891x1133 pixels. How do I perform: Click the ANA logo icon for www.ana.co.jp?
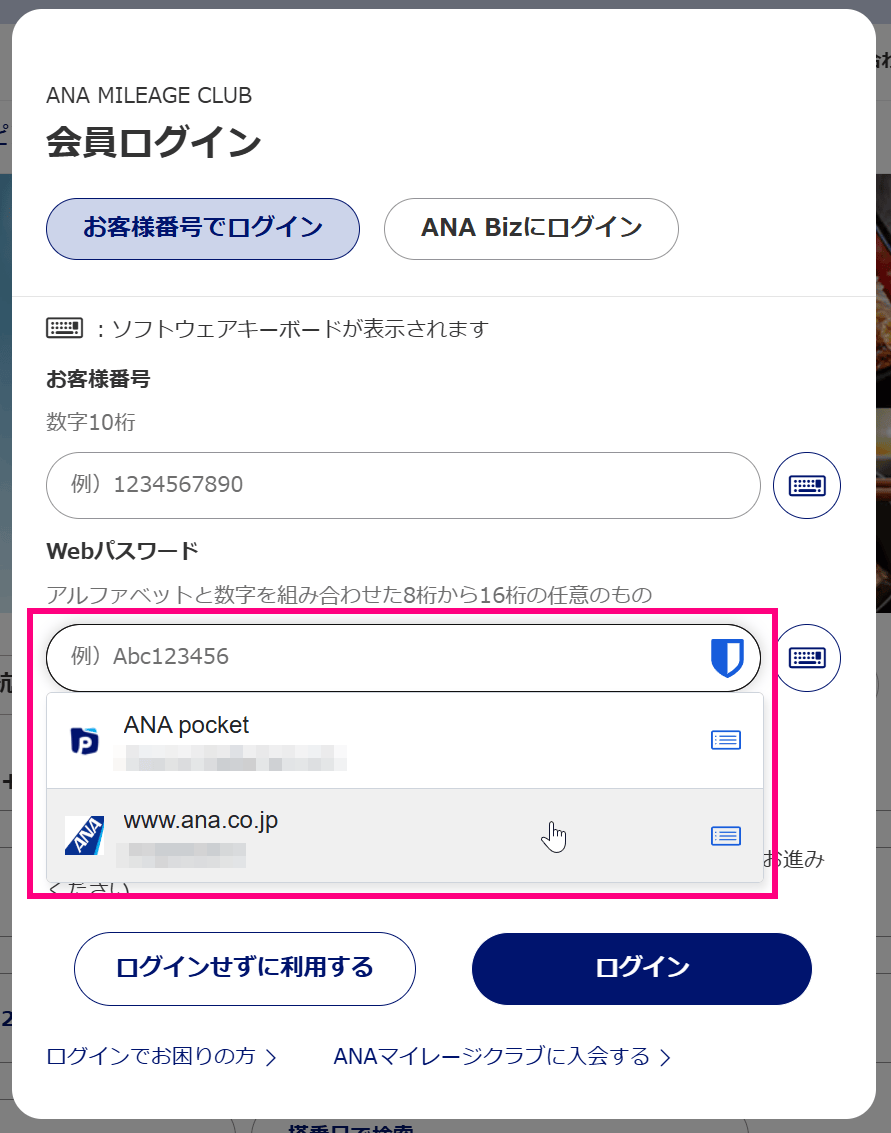tap(85, 835)
